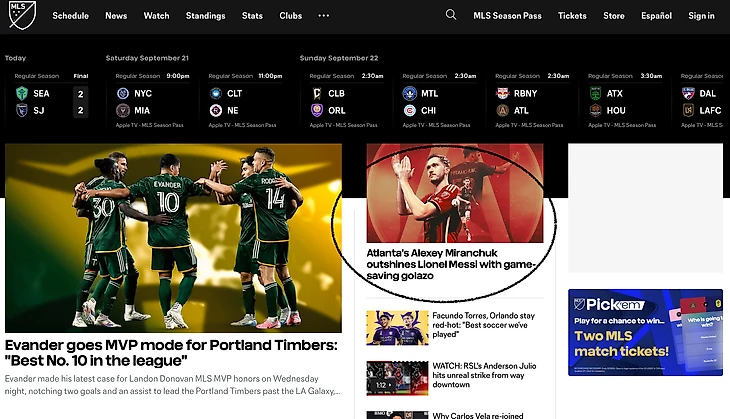Click Apple TV label under NYC-MIA

(x=149, y=125)
